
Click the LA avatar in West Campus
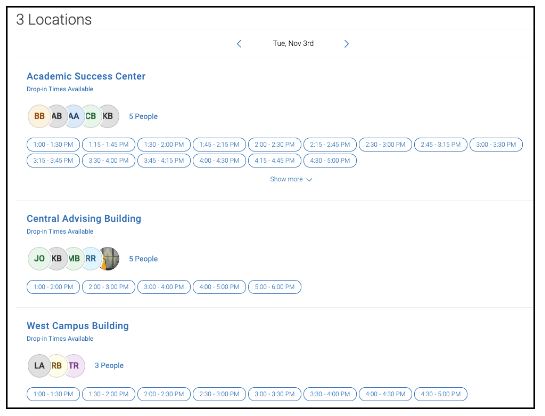coord(39,366)
